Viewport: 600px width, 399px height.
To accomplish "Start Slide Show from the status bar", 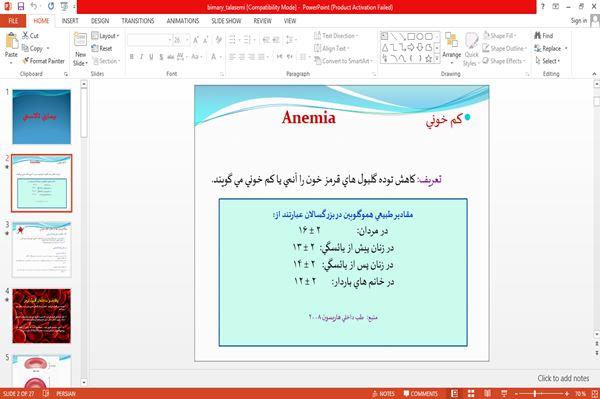I will tap(504, 394).
